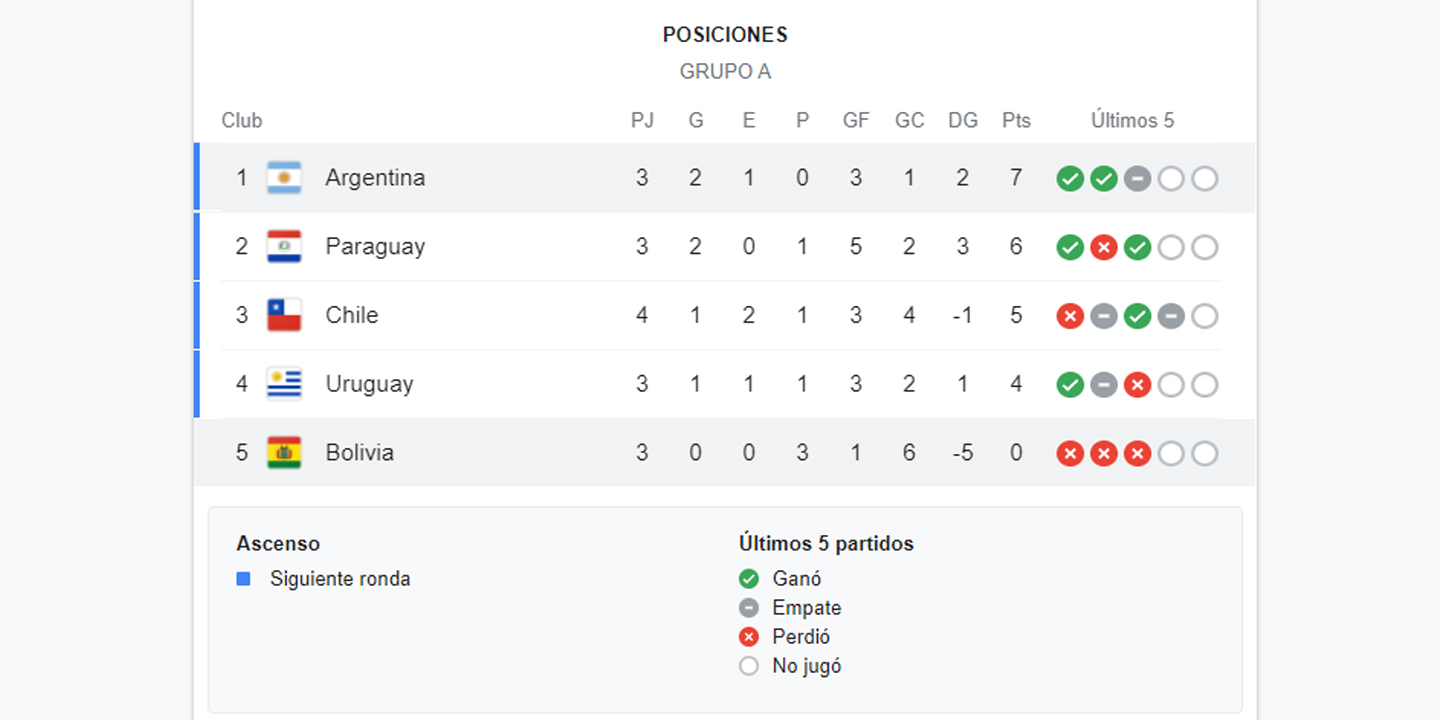
Task: Click the Últimos 5 column header
Action: coord(1132,121)
